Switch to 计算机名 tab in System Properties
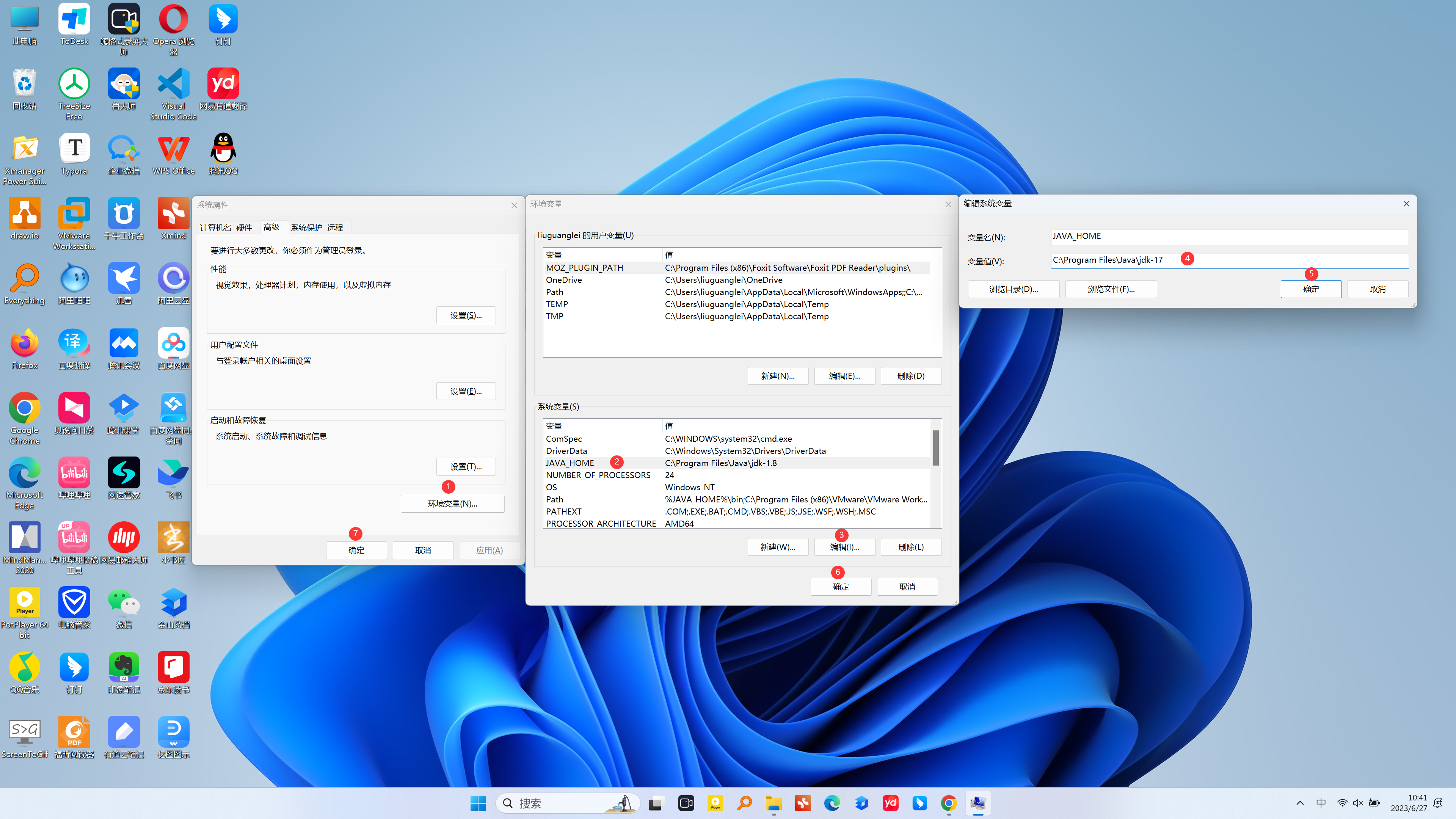 [215, 228]
